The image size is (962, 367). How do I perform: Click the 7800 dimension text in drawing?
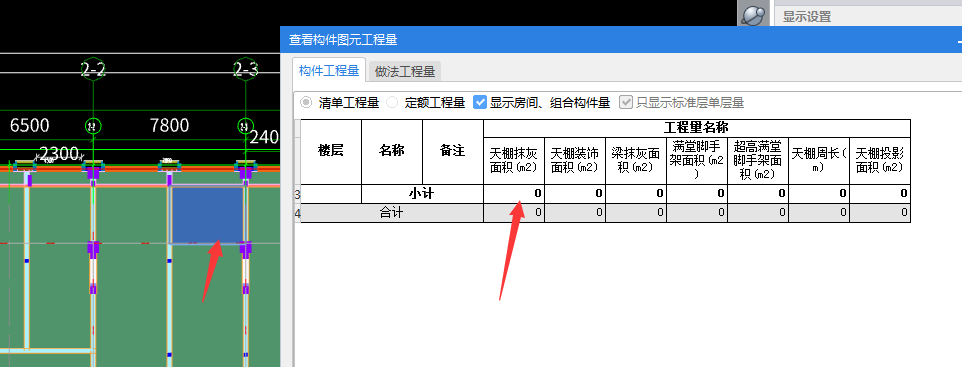(x=169, y=126)
